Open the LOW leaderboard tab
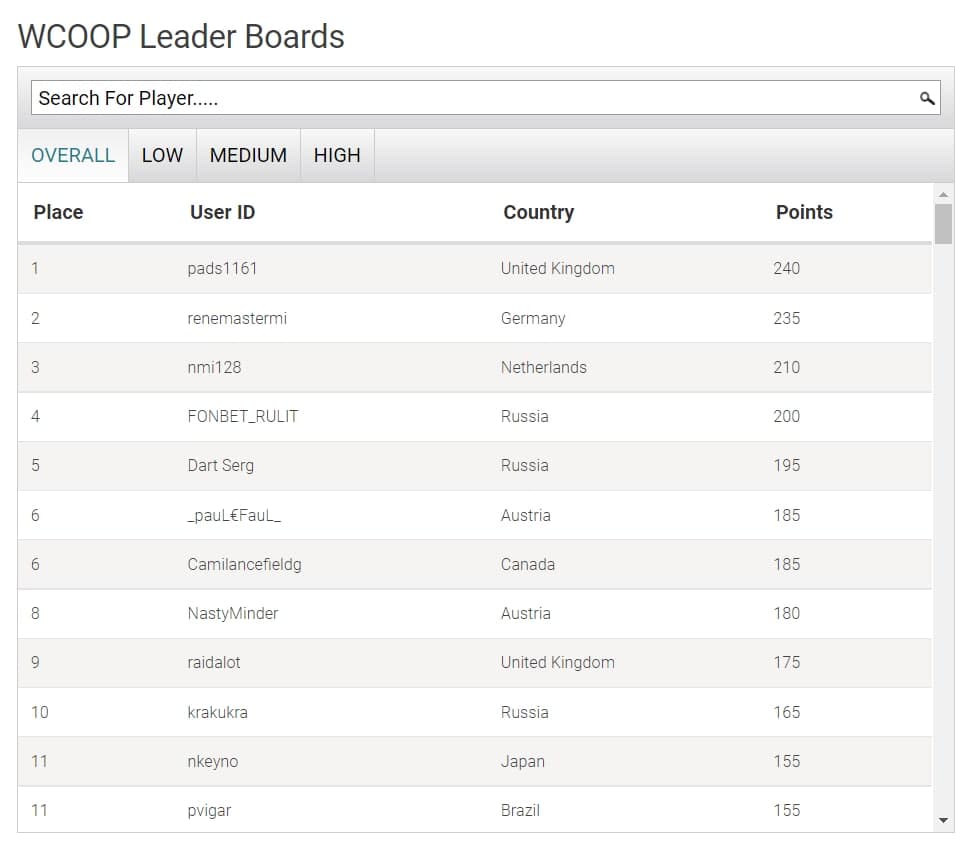 coord(162,155)
